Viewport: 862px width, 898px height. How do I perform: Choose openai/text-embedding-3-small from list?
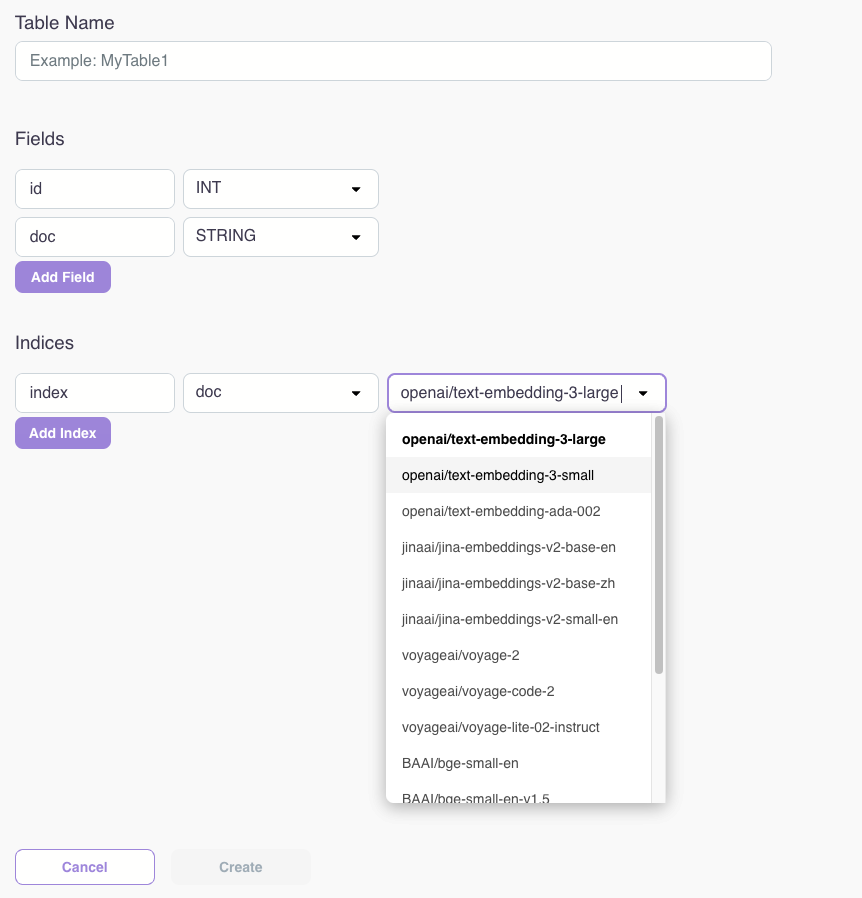(x=498, y=475)
